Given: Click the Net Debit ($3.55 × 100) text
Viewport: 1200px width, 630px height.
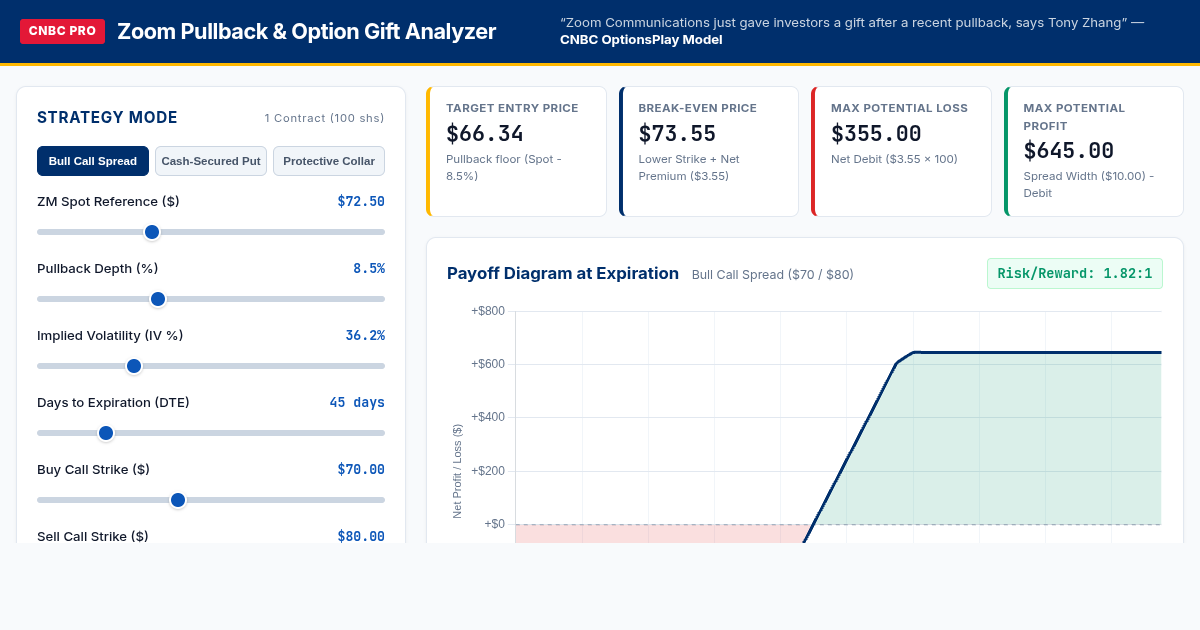Looking at the screenshot, I should [894, 159].
